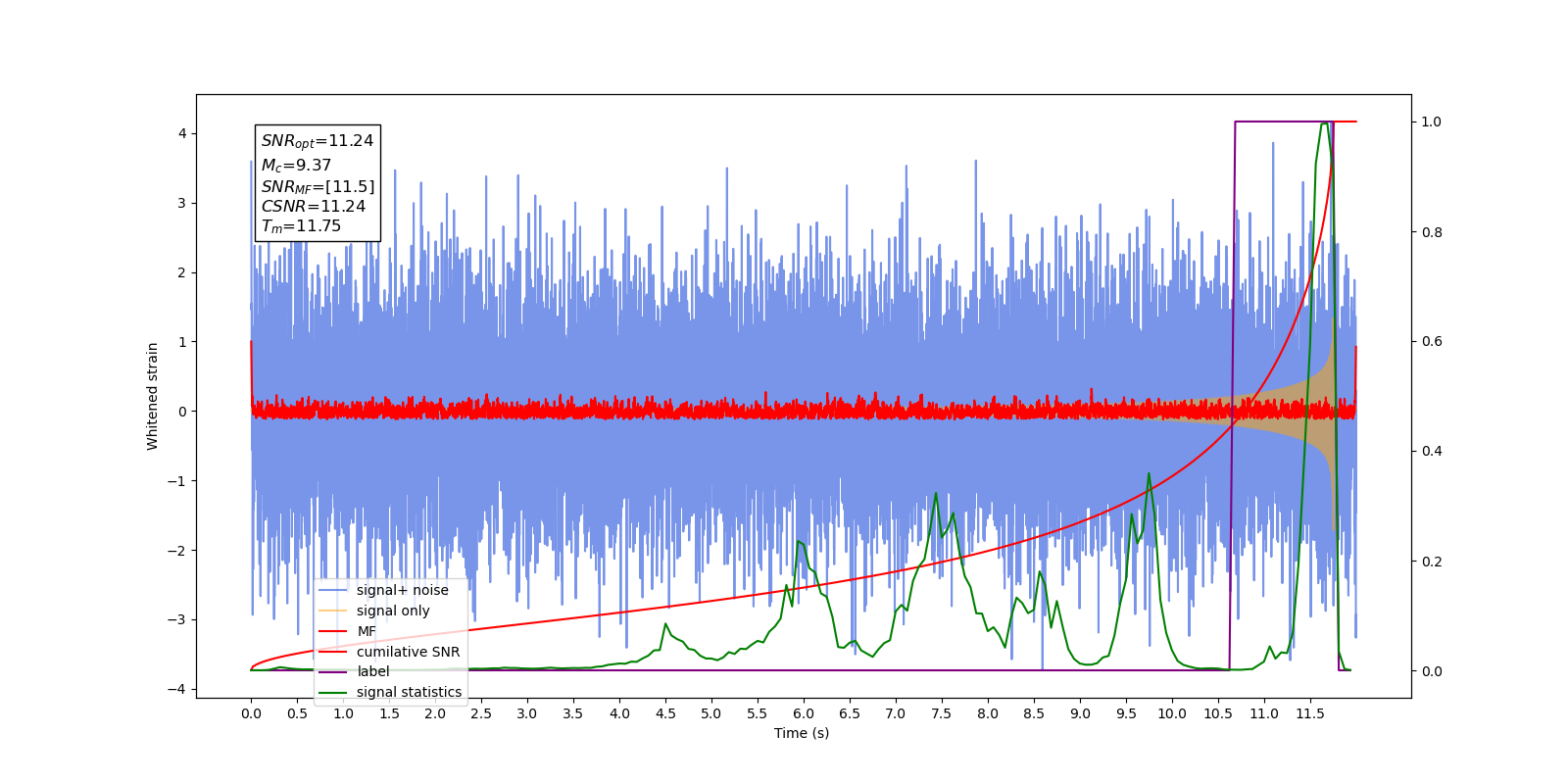Click the 0.0 tick on the time axis
The height and width of the screenshot is (784, 1568).
pos(251,713)
